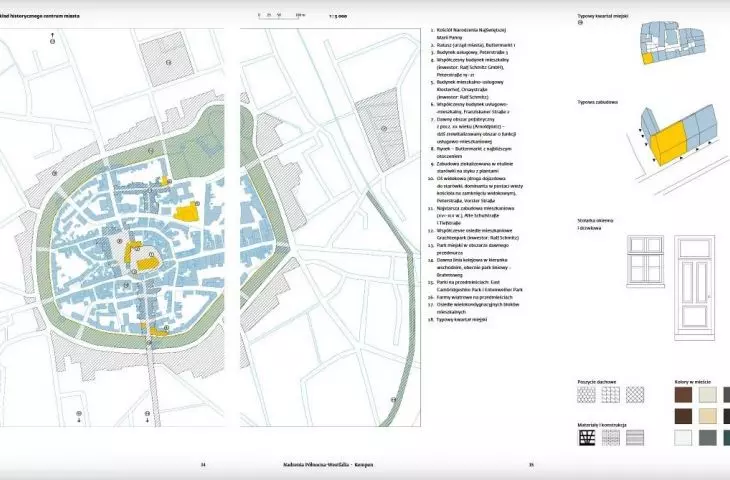Select legend entry 14, Dawna linia kolejowa
Image resolution: width=730 pixels, height=480 pixels.
click(x=469, y=267)
